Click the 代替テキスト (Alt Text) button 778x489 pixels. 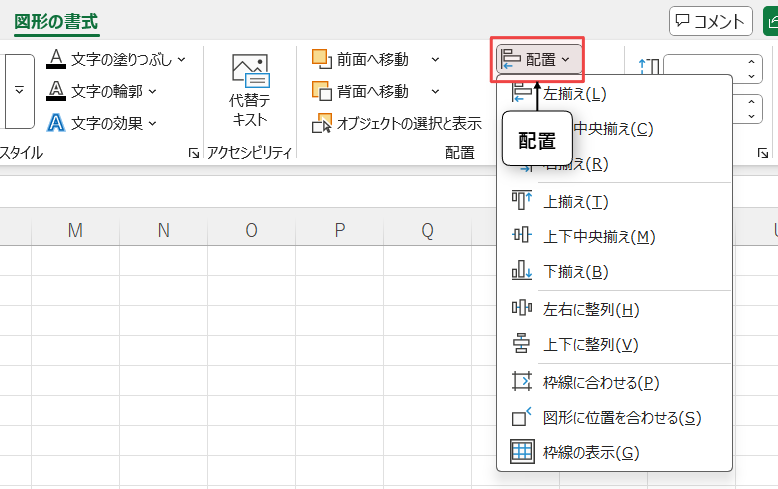coord(249,90)
